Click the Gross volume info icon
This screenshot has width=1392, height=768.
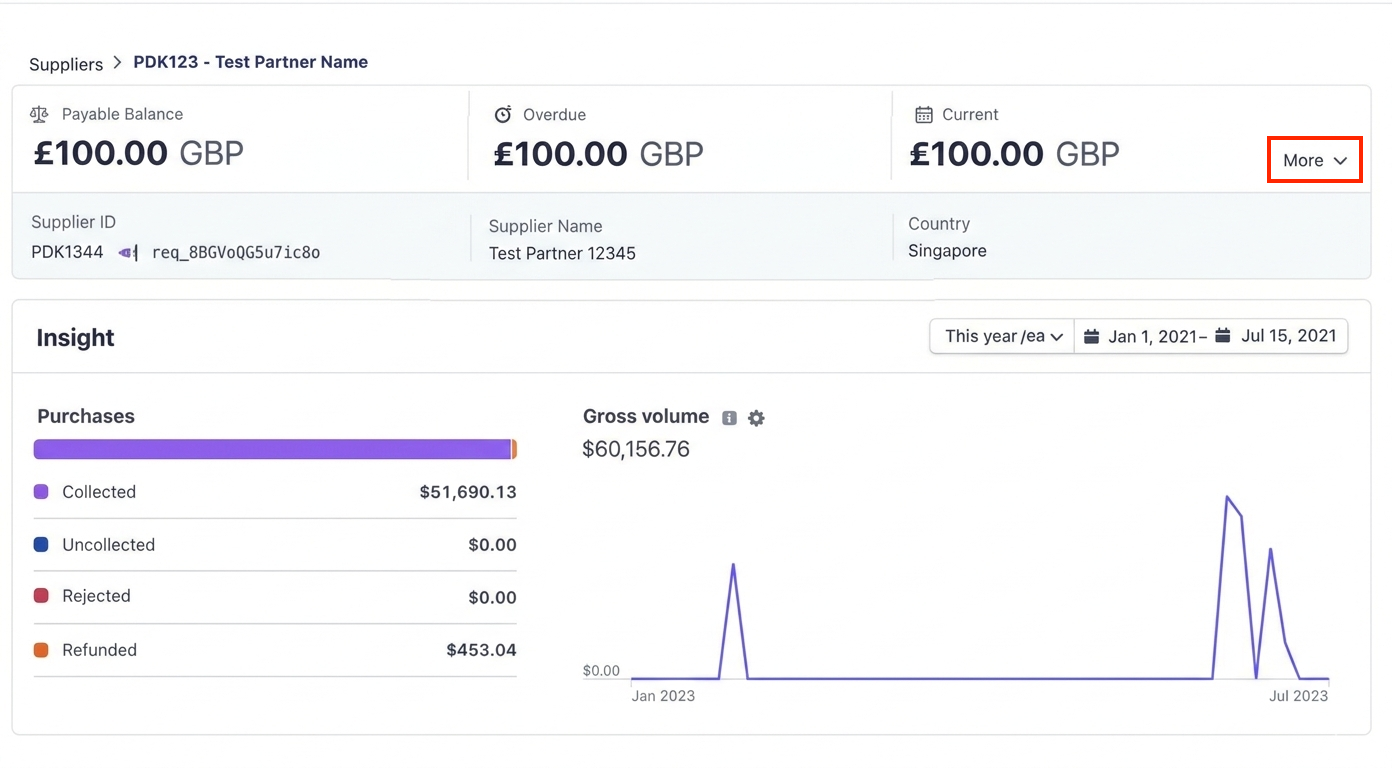(x=730, y=418)
